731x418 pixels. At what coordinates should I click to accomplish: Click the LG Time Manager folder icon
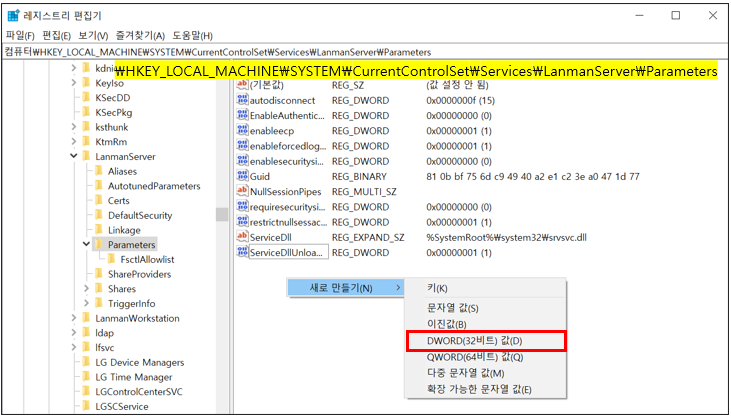(x=86, y=377)
